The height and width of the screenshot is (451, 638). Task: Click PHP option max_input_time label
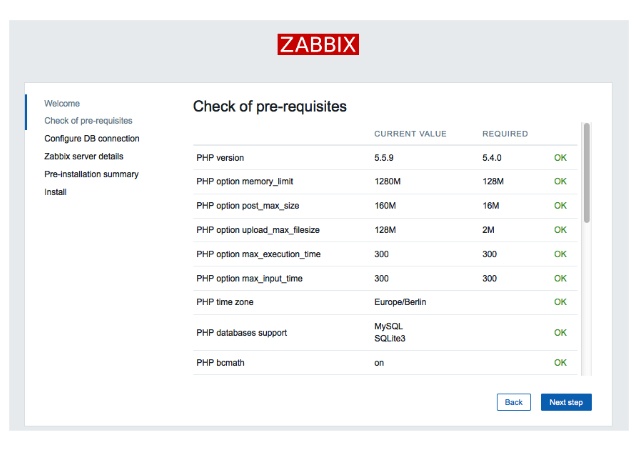249,279
